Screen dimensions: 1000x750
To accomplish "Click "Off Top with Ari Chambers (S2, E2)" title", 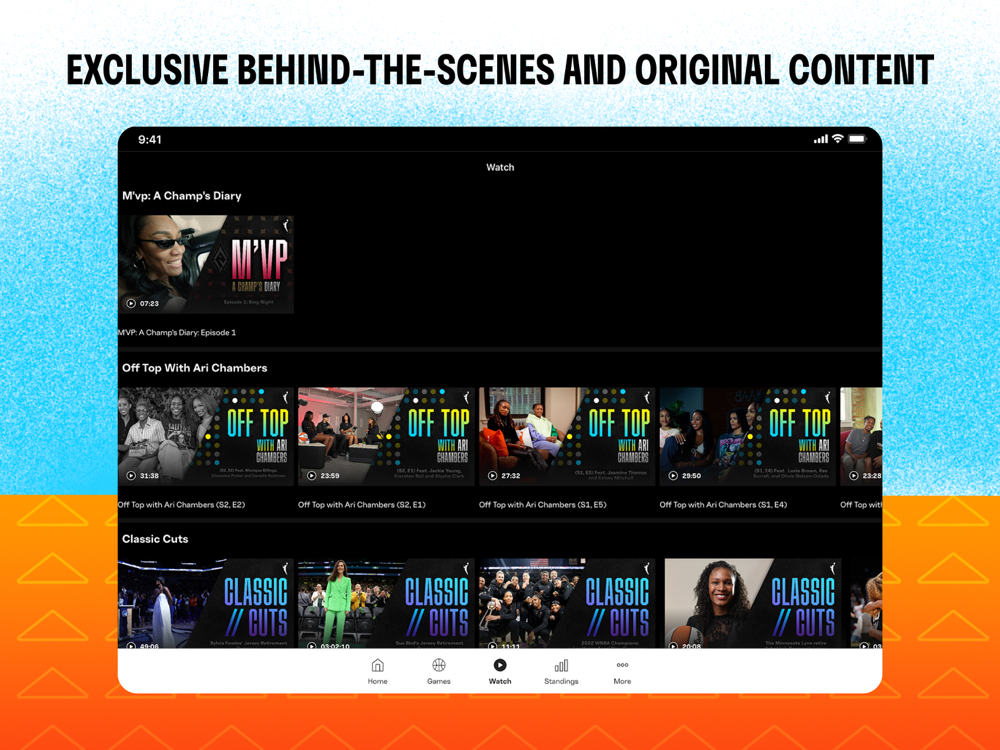I will pos(182,504).
